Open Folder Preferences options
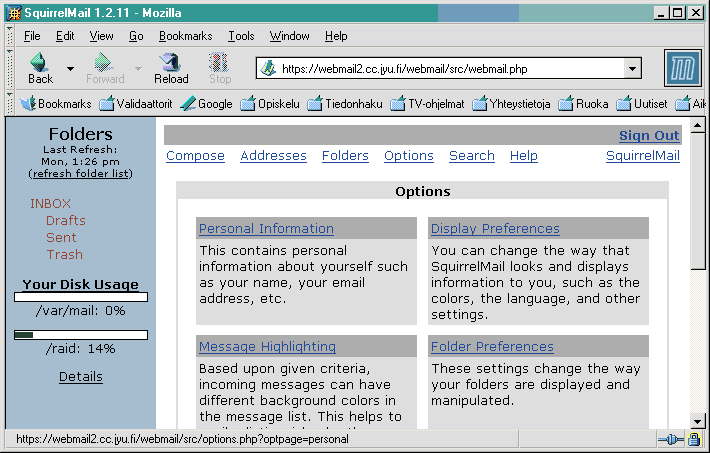The height and width of the screenshot is (453, 710). tap(492, 346)
